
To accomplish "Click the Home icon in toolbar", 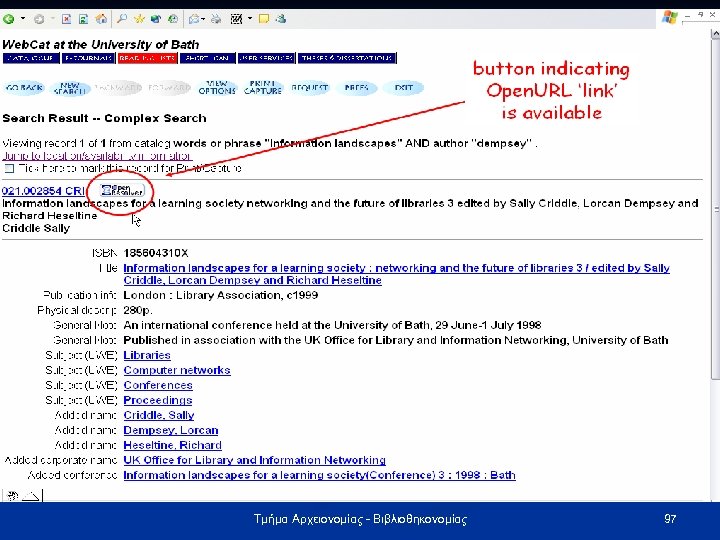I will point(101,19).
